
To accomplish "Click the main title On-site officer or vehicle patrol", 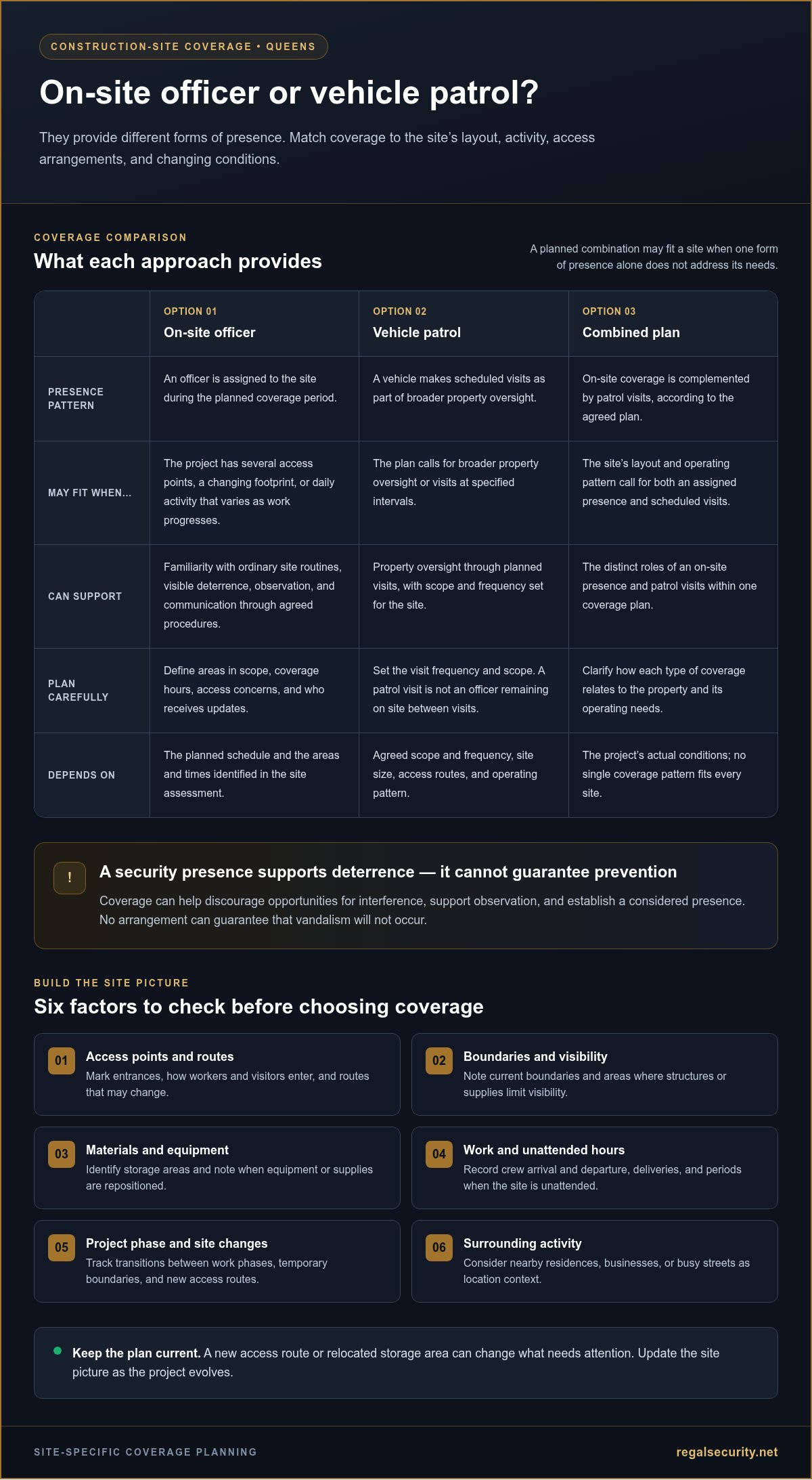I will pyautogui.click(x=289, y=93).
